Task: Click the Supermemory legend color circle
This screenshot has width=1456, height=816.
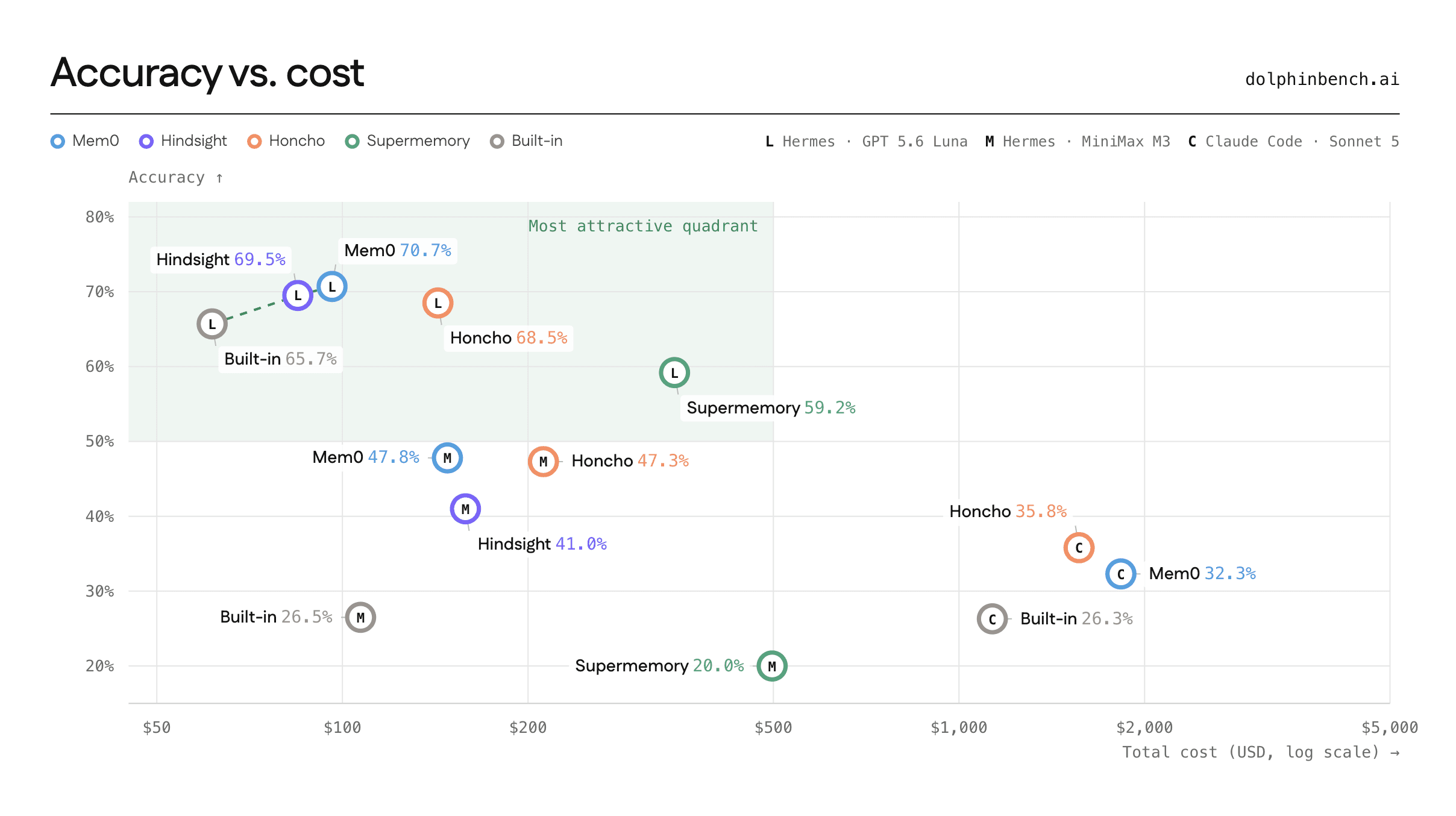Action: (352, 142)
